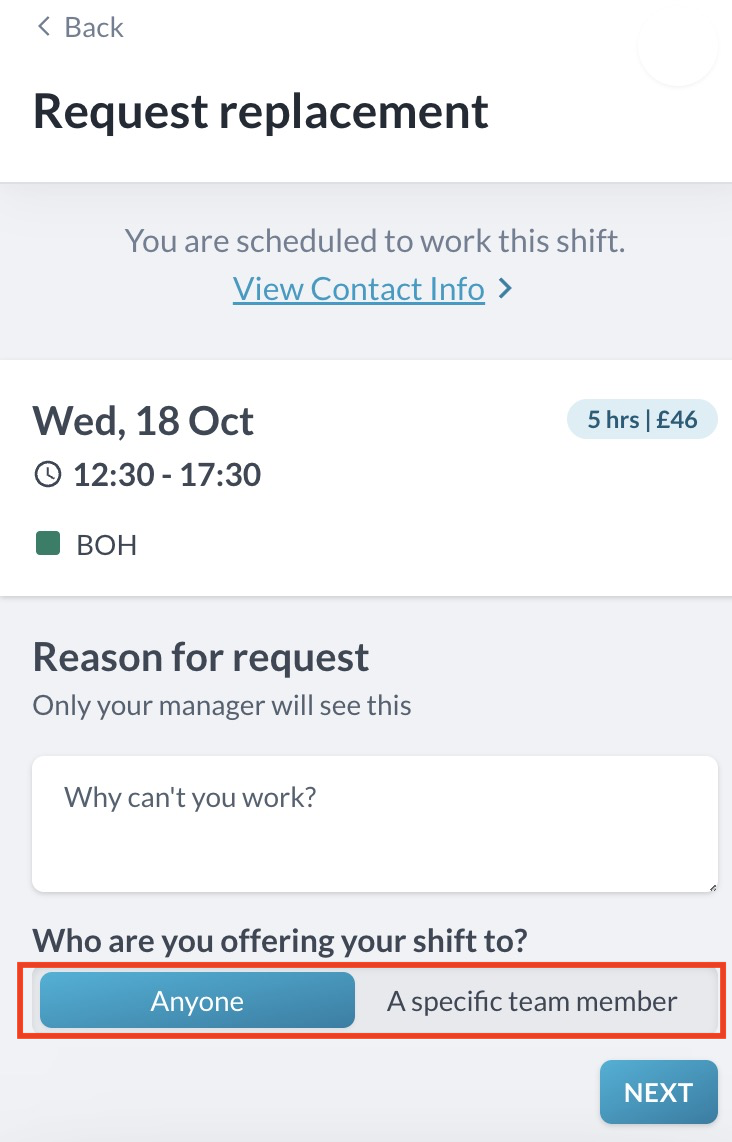
Task: Select the Wed, 18 Oct shift date
Action: pyautogui.click(x=143, y=421)
